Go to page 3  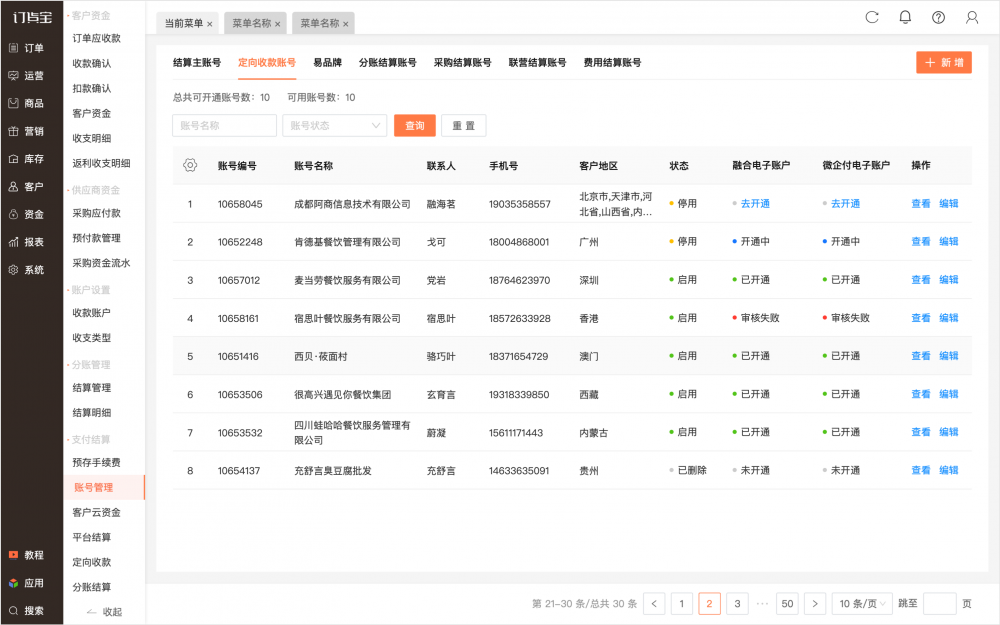(x=737, y=603)
